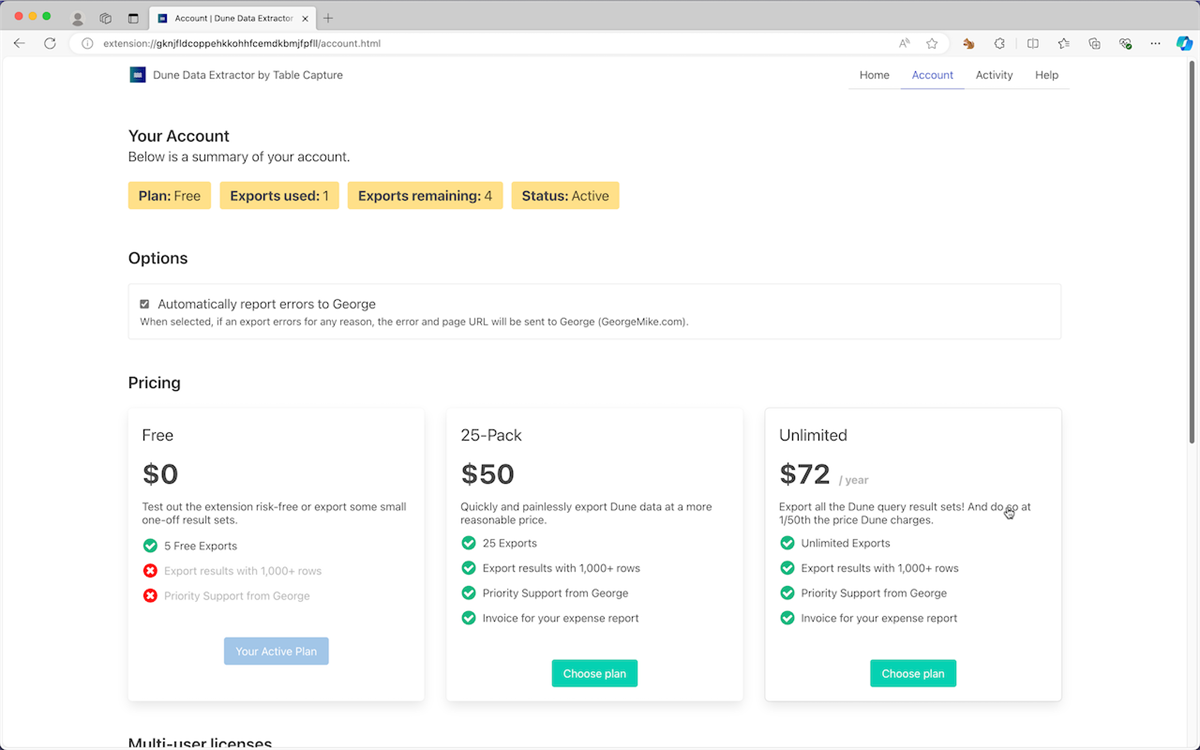The width and height of the screenshot is (1200, 750).
Task: Toggle Automatically report errors to George checkbox
Action: click(x=144, y=304)
